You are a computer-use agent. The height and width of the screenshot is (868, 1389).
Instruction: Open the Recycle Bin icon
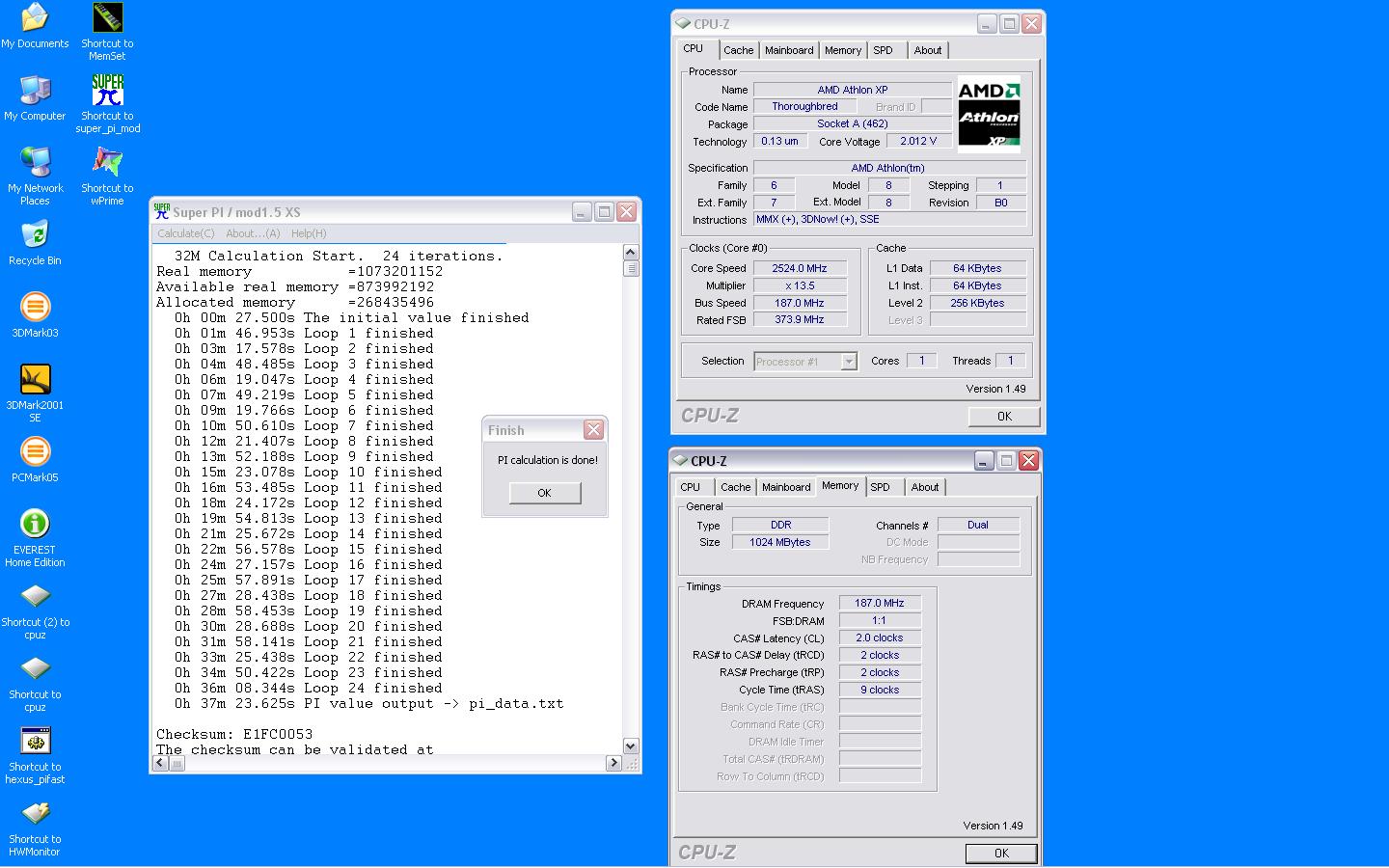point(35,243)
